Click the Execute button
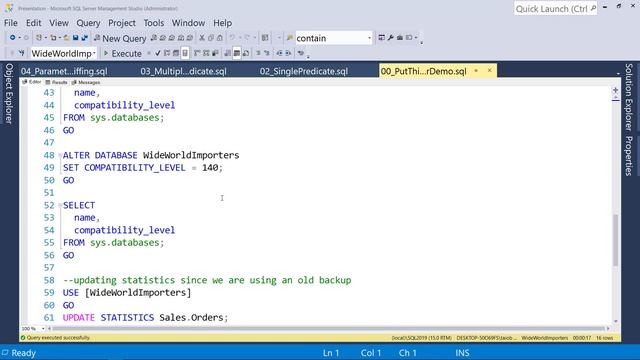The width and height of the screenshot is (640, 360). pos(122,53)
